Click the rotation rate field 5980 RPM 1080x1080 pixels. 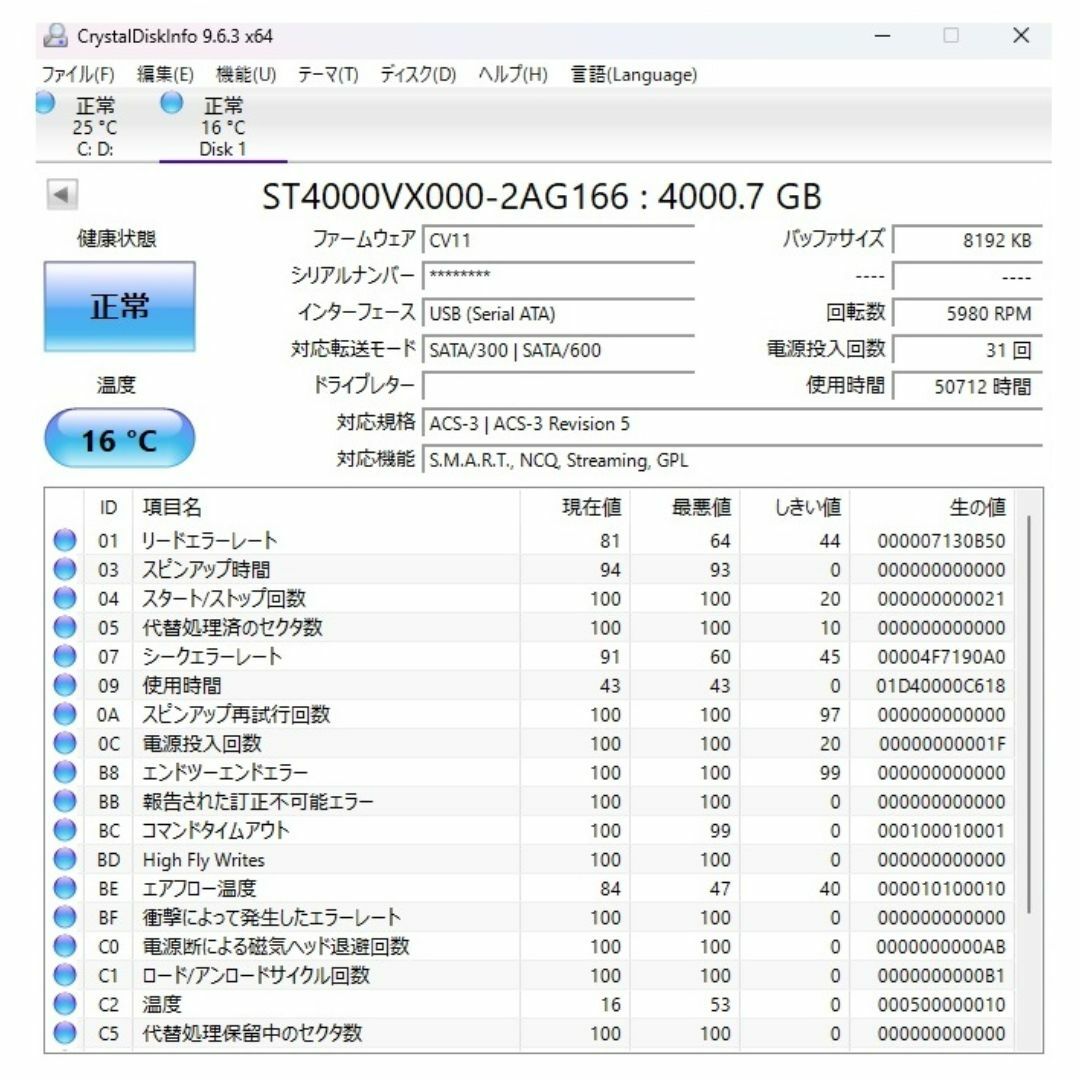[x=968, y=313]
